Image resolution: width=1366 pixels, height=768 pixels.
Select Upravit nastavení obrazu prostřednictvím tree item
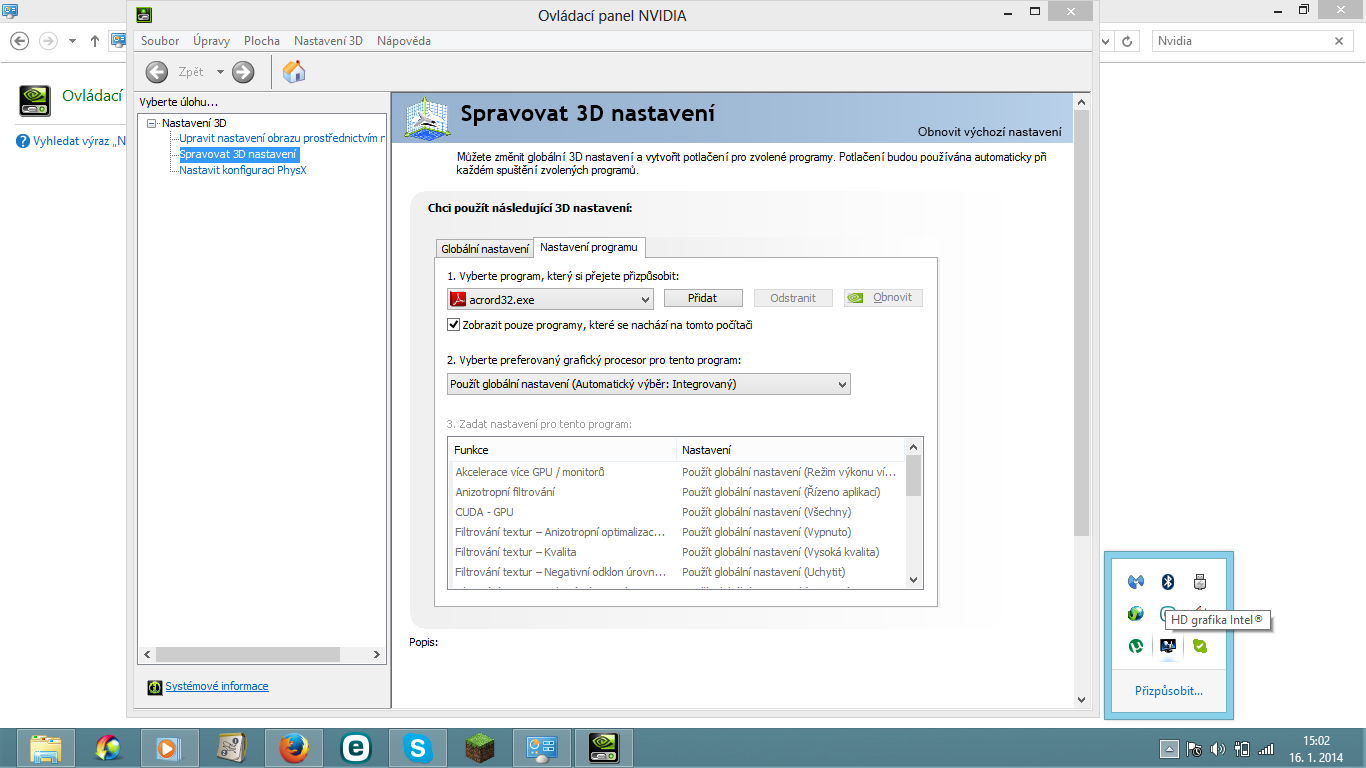pyautogui.click(x=282, y=138)
